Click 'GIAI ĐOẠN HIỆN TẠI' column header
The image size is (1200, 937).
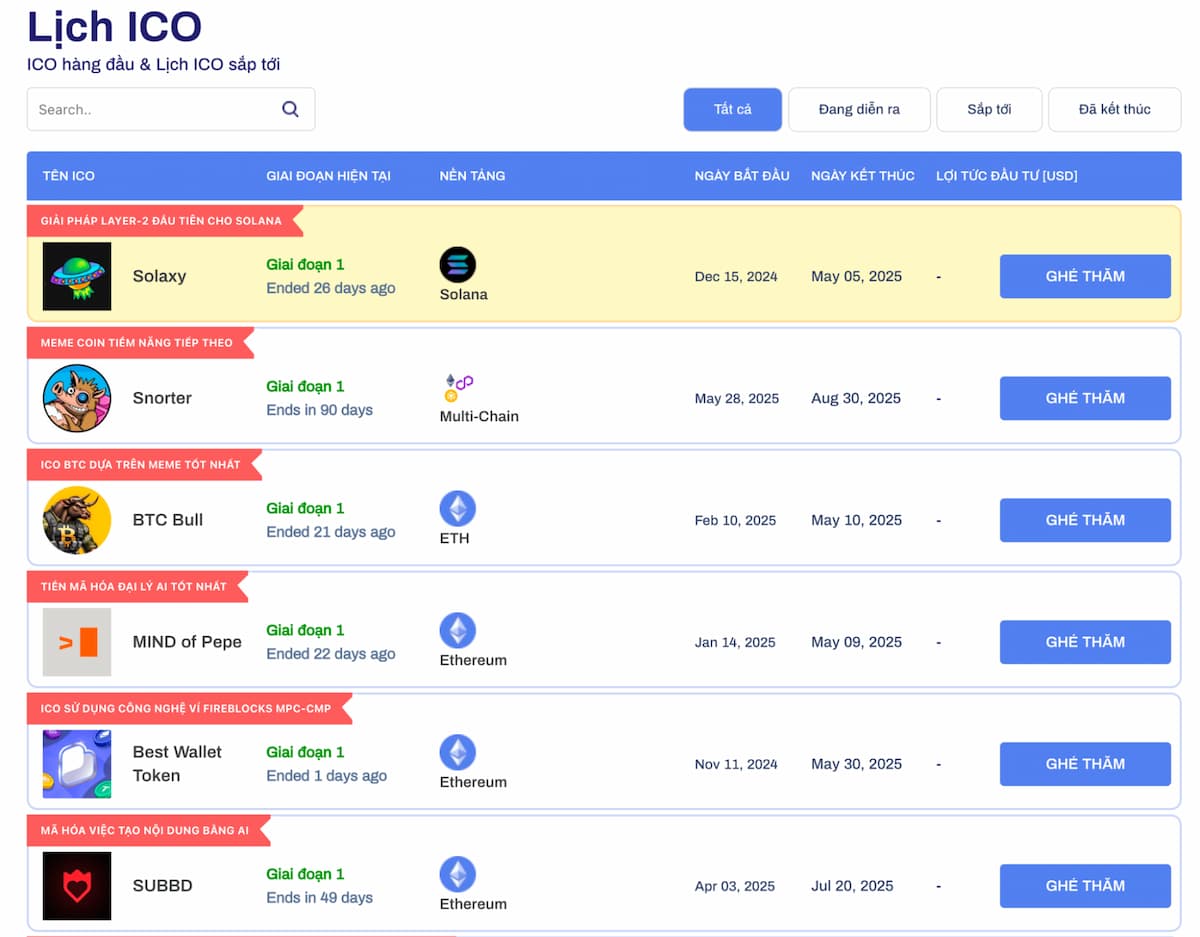coord(328,176)
